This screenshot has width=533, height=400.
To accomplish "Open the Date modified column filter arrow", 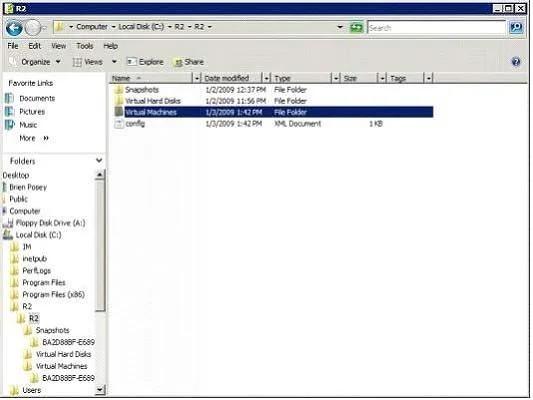I will (266, 78).
